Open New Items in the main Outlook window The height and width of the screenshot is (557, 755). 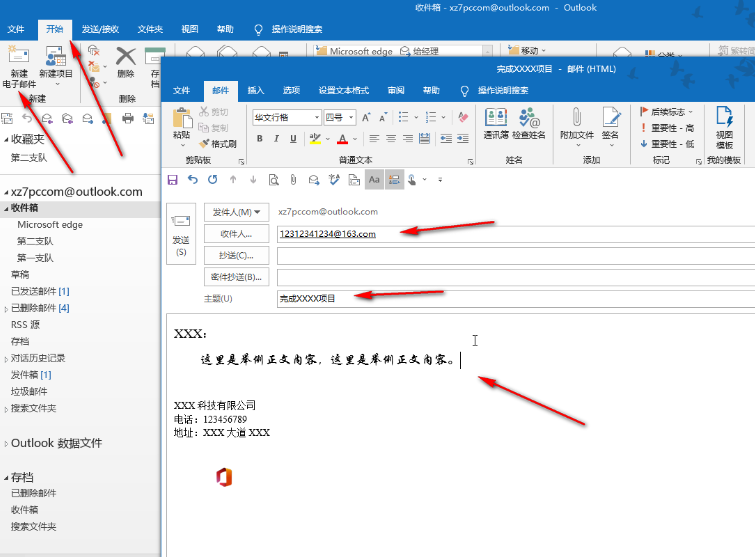[56, 66]
